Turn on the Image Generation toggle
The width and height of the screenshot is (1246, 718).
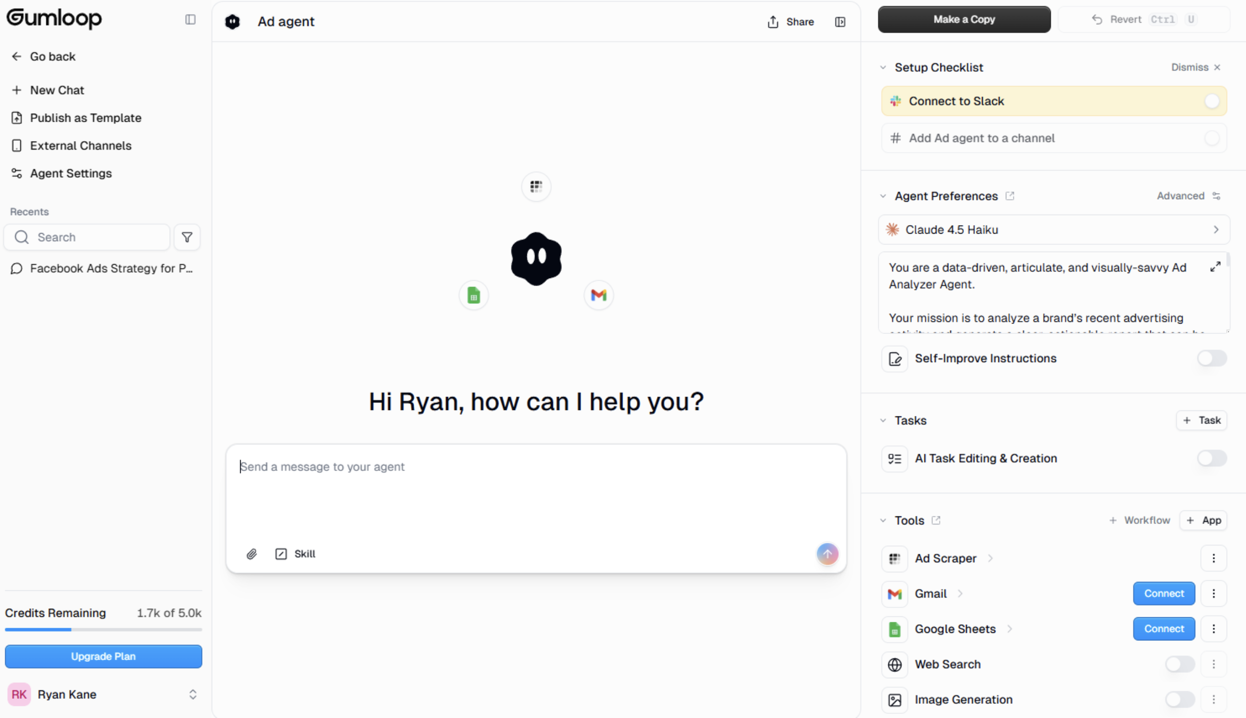click(x=1180, y=700)
